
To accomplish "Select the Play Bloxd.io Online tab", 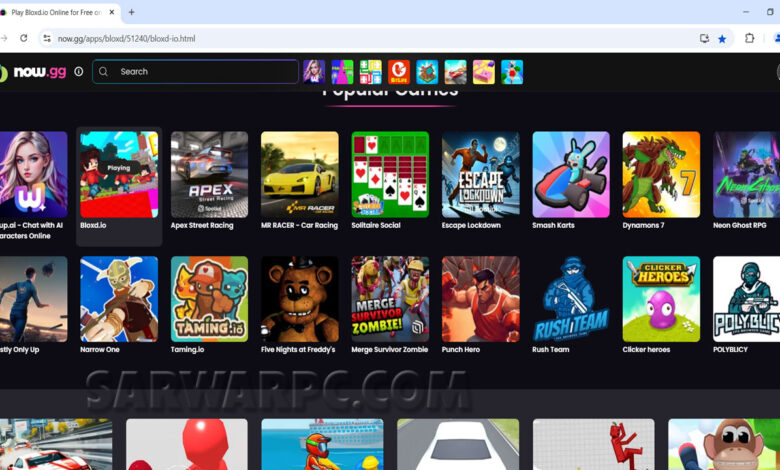I will [58, 12].
